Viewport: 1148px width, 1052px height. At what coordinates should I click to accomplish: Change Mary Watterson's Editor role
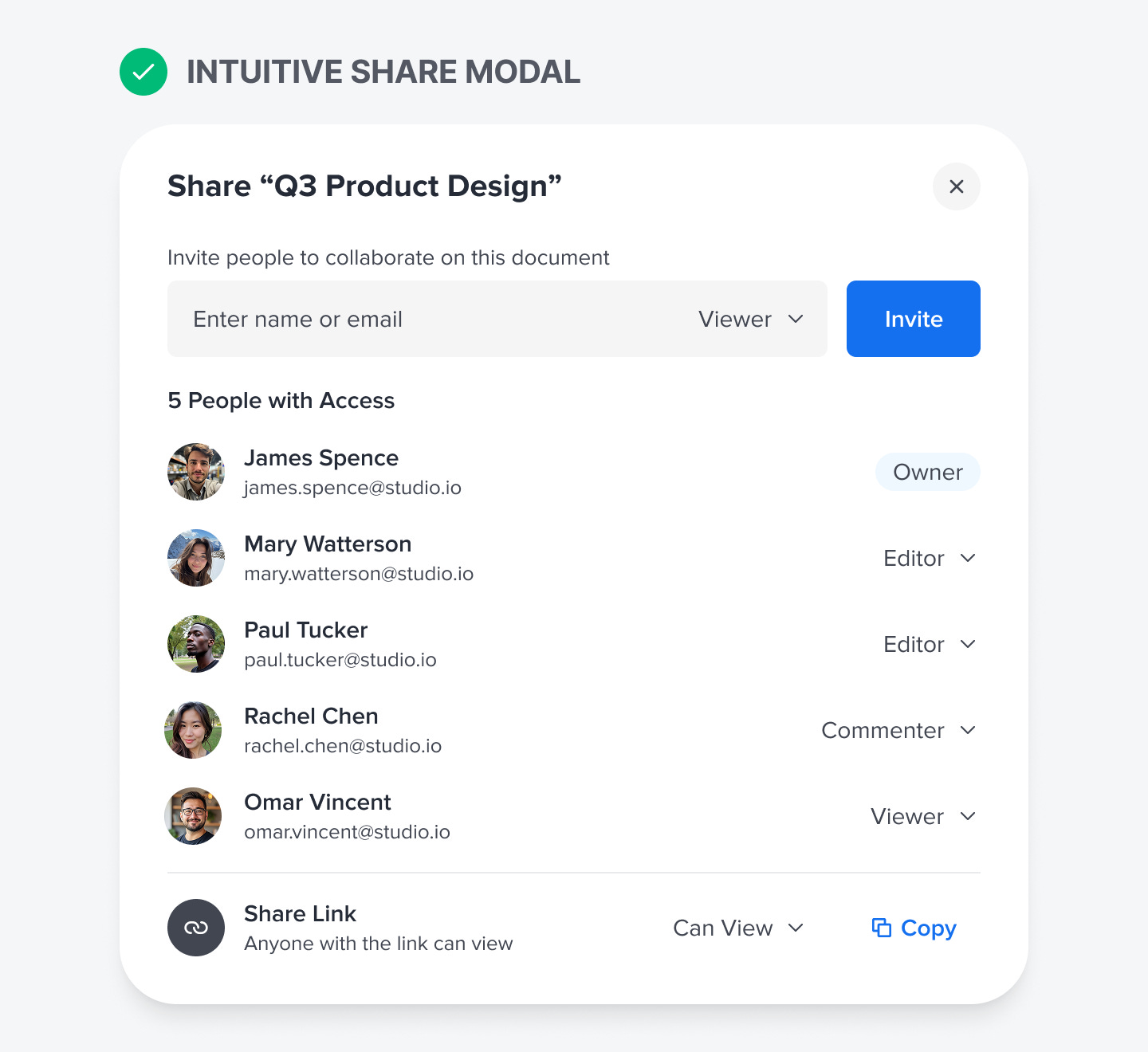[930, 558]
